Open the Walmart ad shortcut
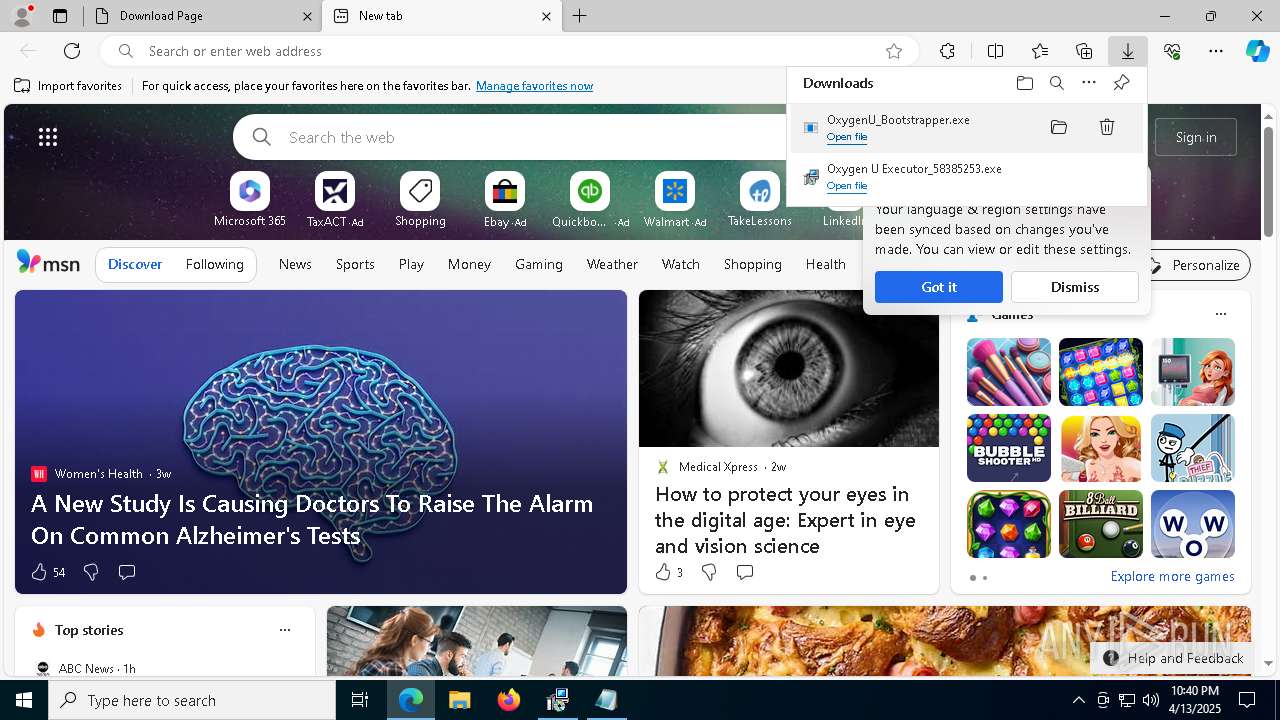1280x720 pixels. [x=675, y=200]
